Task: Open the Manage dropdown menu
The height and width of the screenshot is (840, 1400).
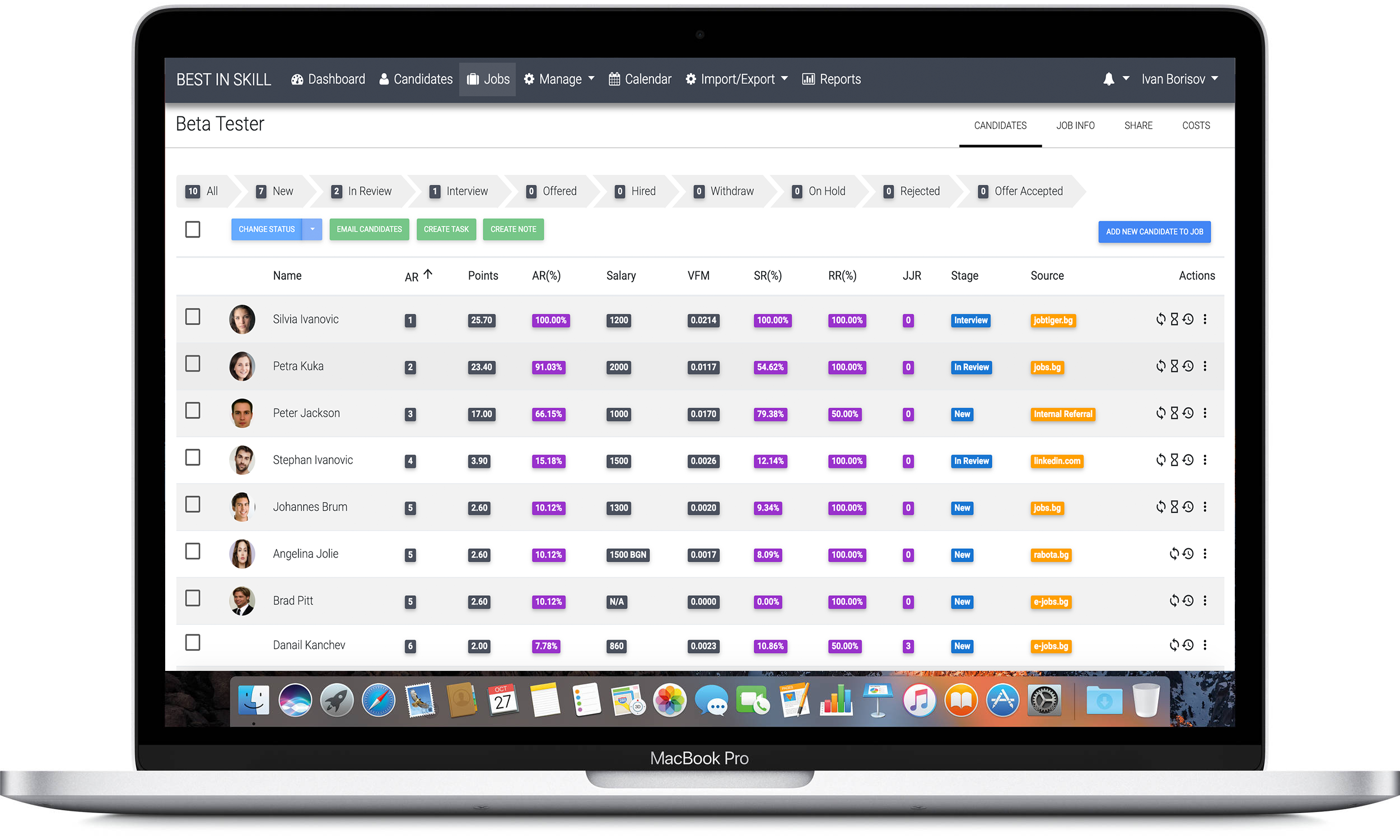Action: [x=559, y=80]
